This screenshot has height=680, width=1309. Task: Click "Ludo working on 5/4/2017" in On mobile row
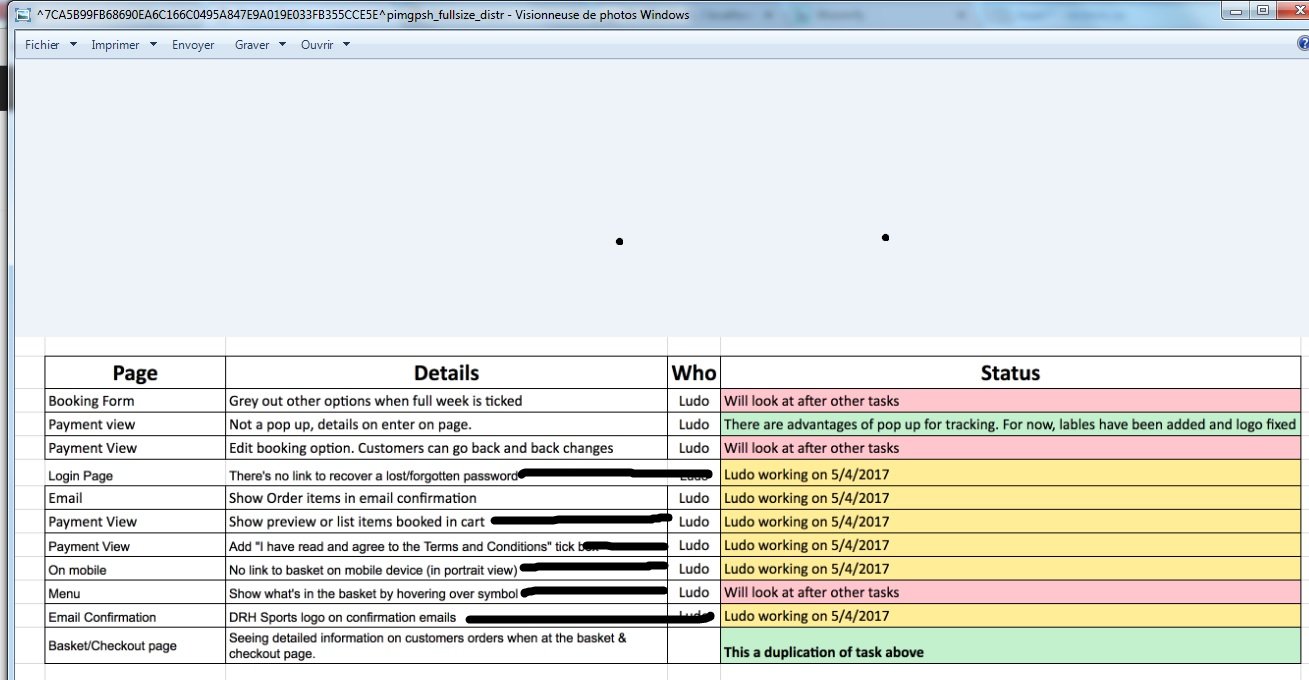point(1010,569)
